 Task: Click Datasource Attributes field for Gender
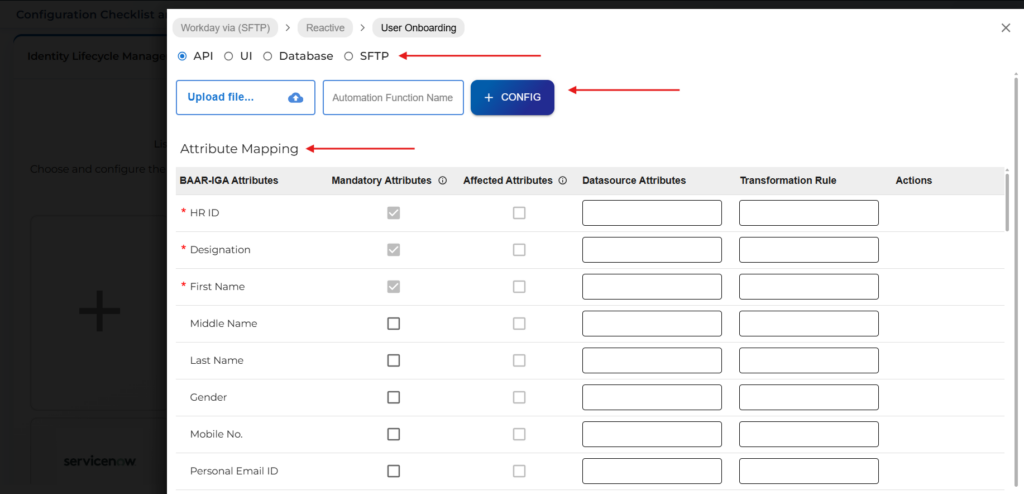point(652,397)
